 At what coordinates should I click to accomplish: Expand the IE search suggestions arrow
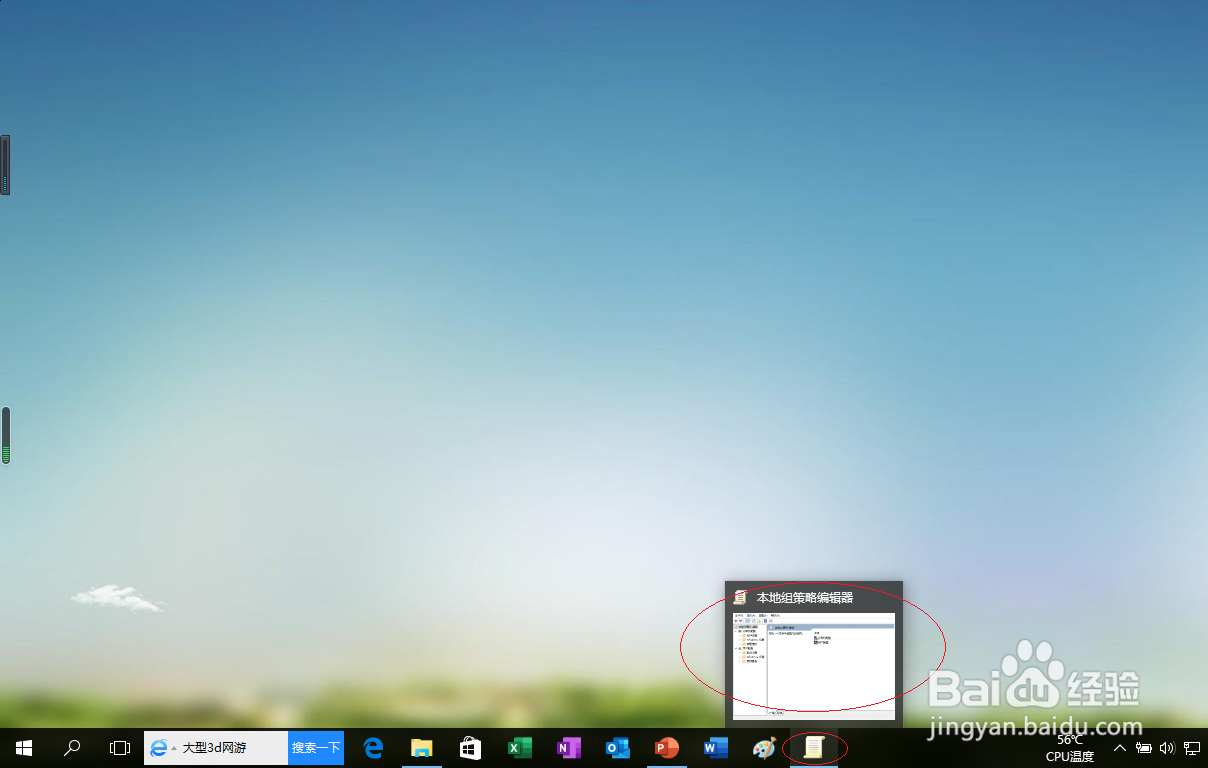(173, 747)
